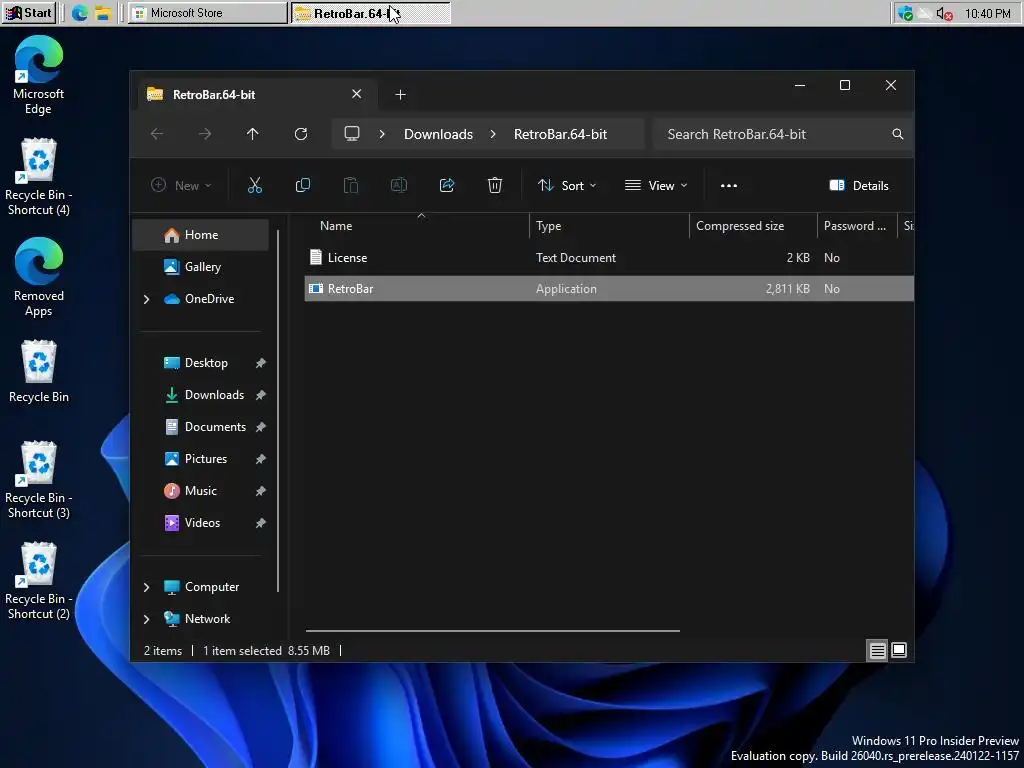Switch to details list view icon in status bar
The width and height of the screenshot is (1024, 768).
pos(877,650)
